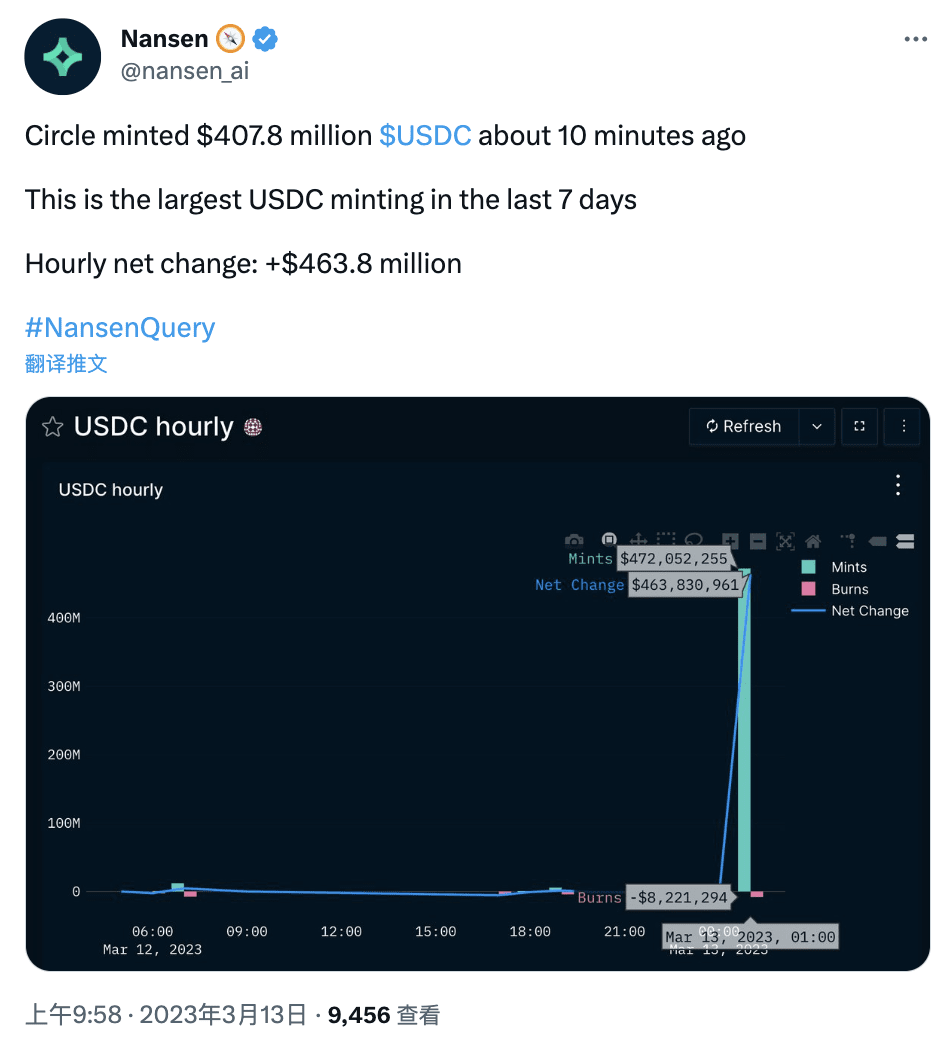952x1046 pixels.
Task: Activate the Box Select tool
Action: [667, 540]
